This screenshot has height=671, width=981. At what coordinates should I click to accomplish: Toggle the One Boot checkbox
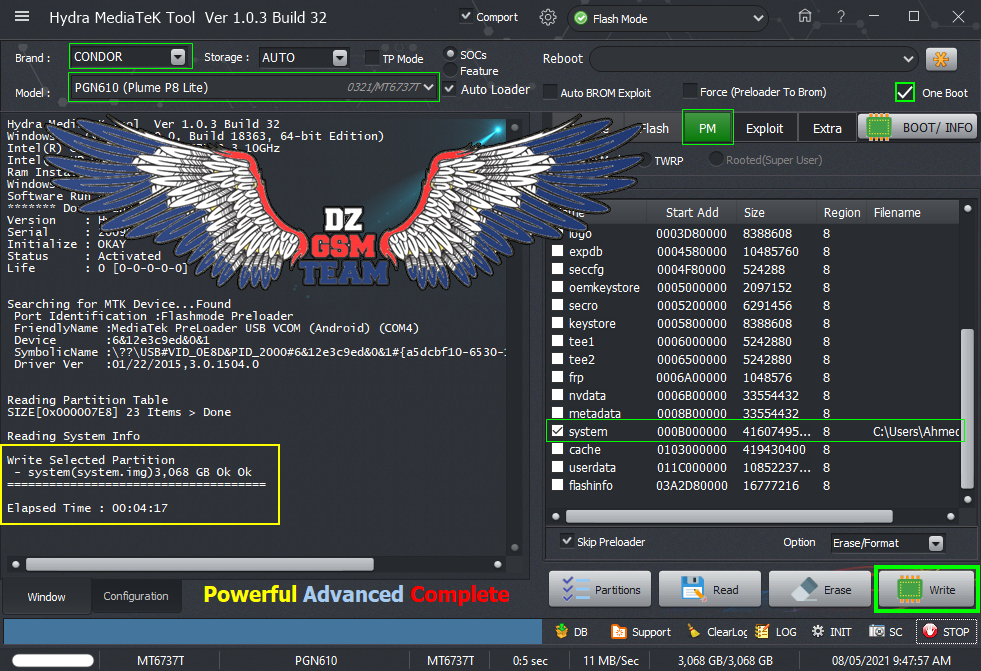point(905,92)
